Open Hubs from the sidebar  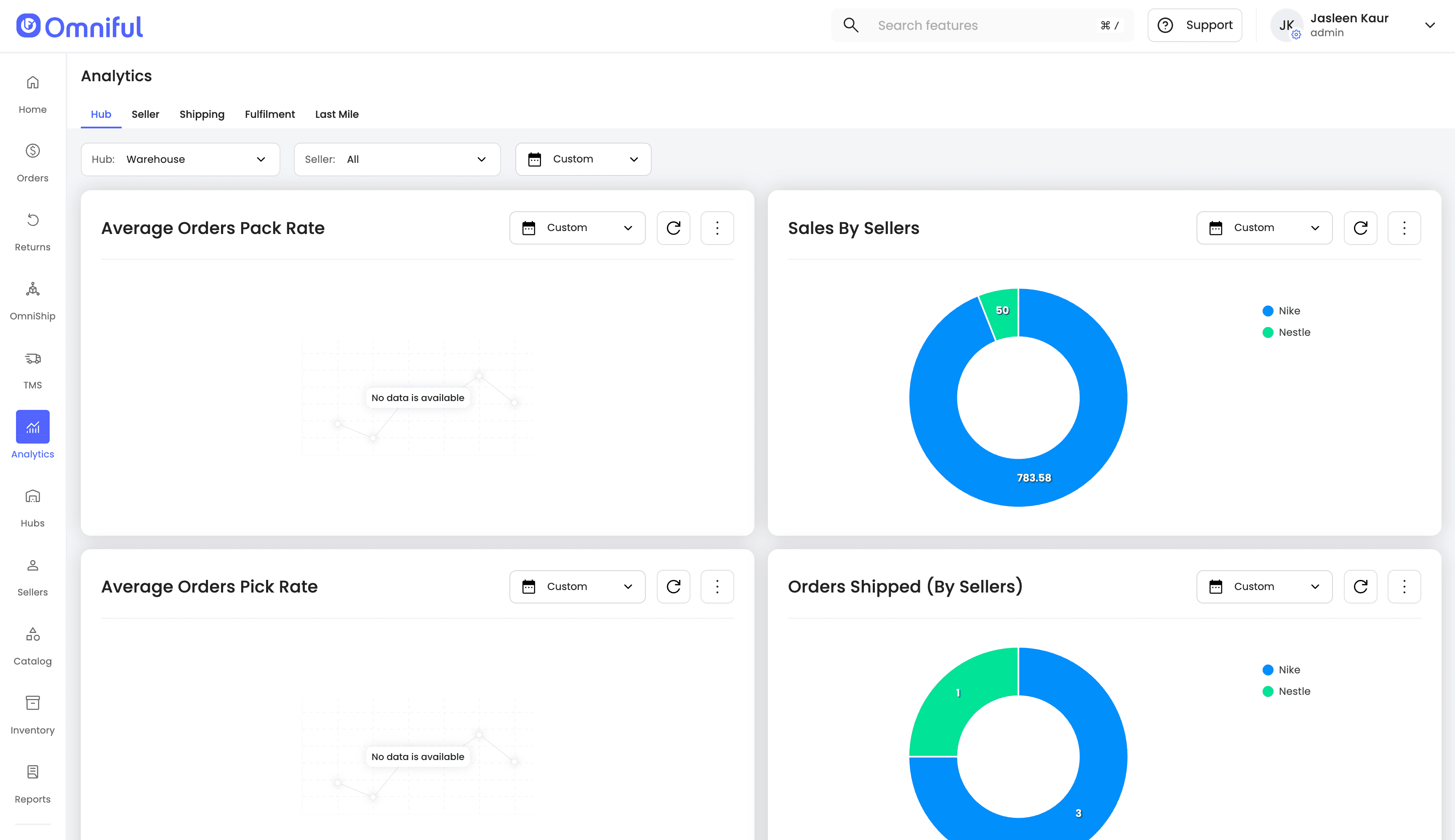[32, 508]
